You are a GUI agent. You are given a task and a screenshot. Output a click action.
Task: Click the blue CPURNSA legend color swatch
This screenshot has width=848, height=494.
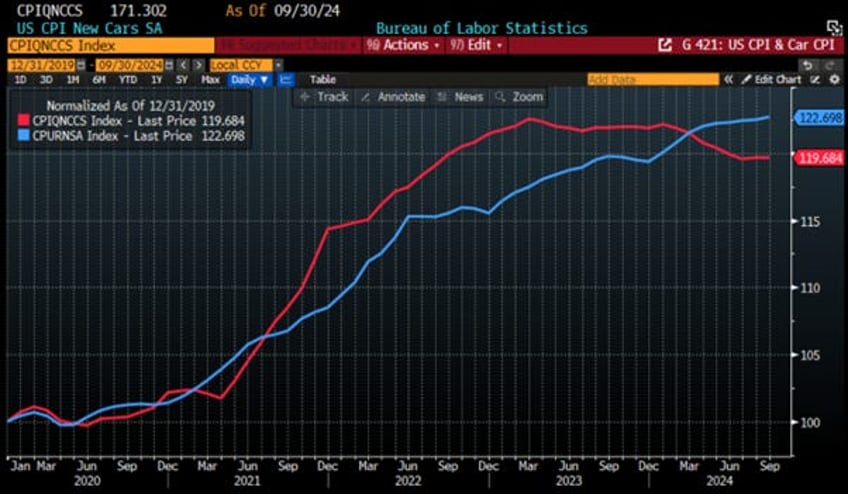(x=23, y=135)
